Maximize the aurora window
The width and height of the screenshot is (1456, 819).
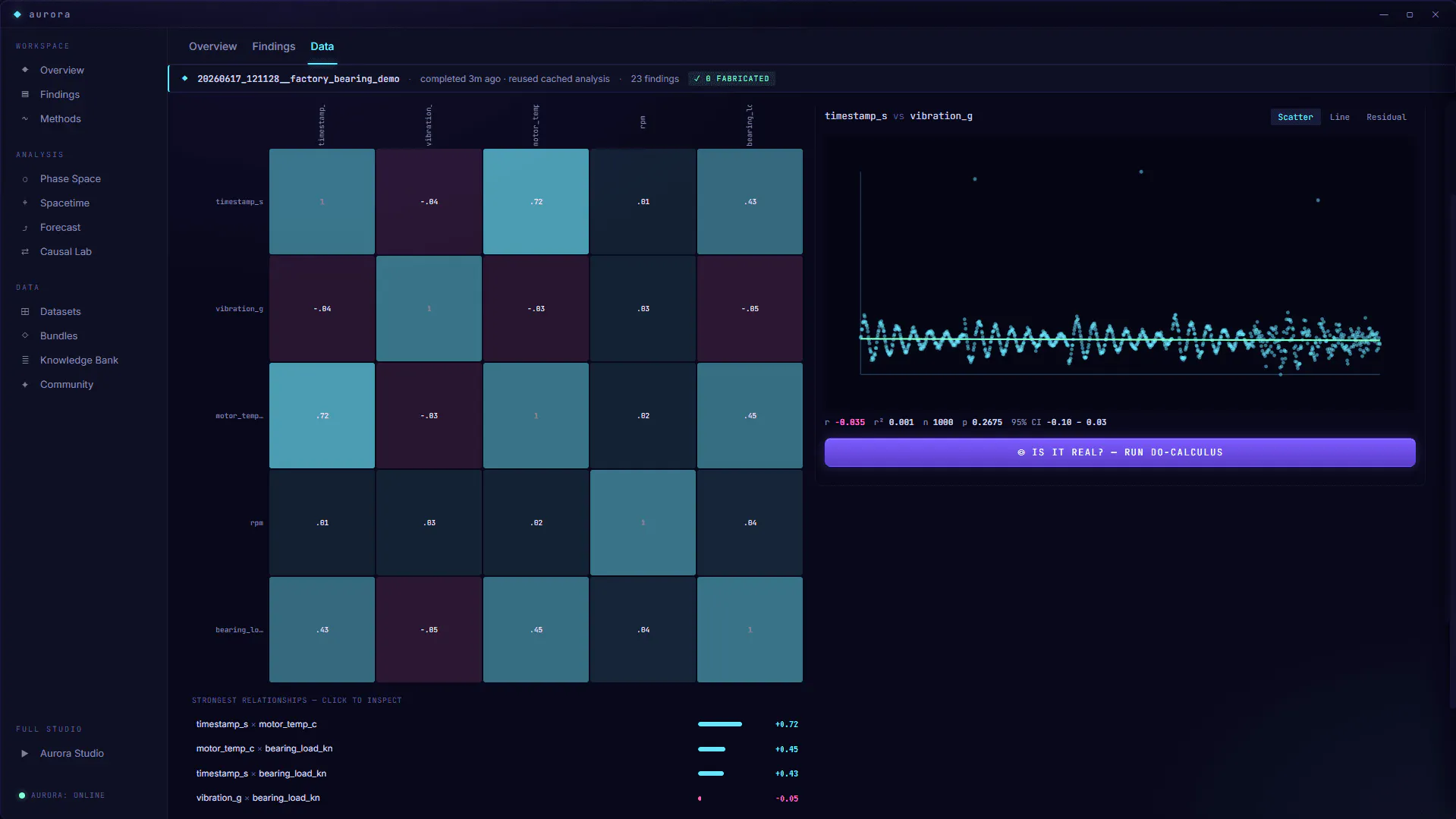pyautogui.click(x=1410, y=14)
